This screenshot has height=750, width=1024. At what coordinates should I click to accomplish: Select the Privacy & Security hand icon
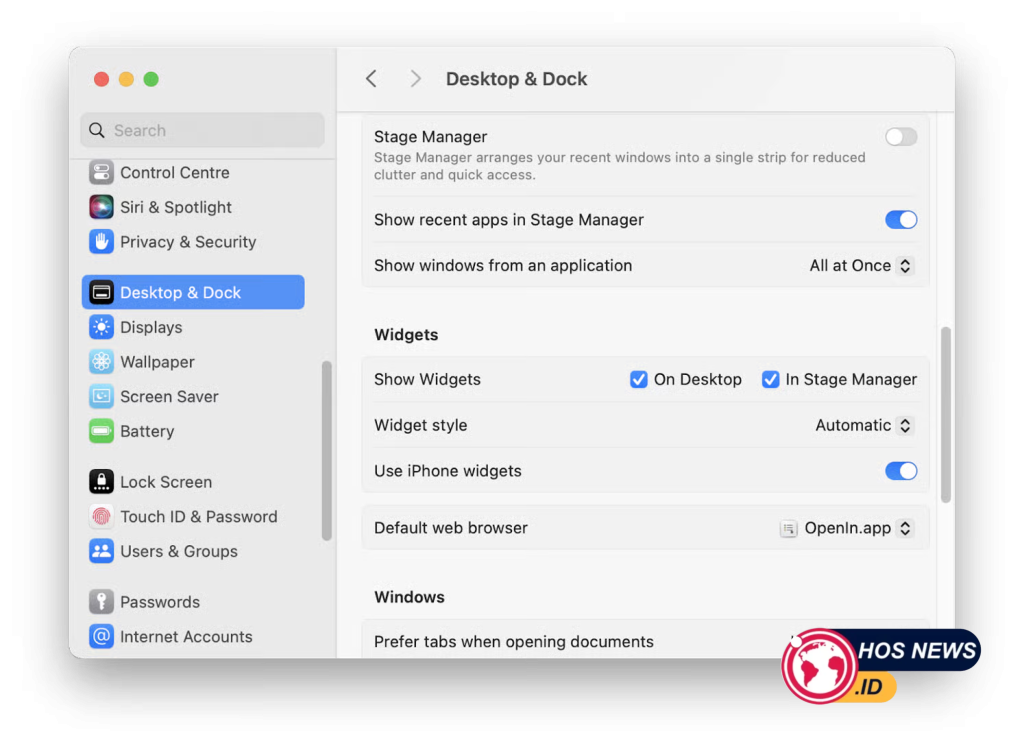click(x=101, y=242)
